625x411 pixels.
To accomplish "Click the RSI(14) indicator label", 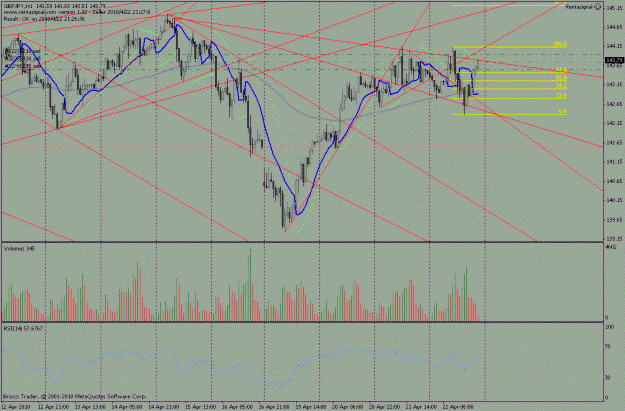I will 23,328.
